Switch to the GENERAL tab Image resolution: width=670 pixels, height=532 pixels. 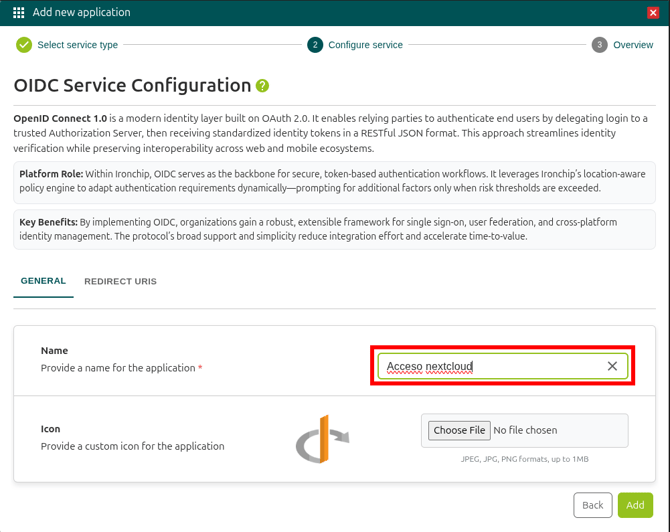43,281
